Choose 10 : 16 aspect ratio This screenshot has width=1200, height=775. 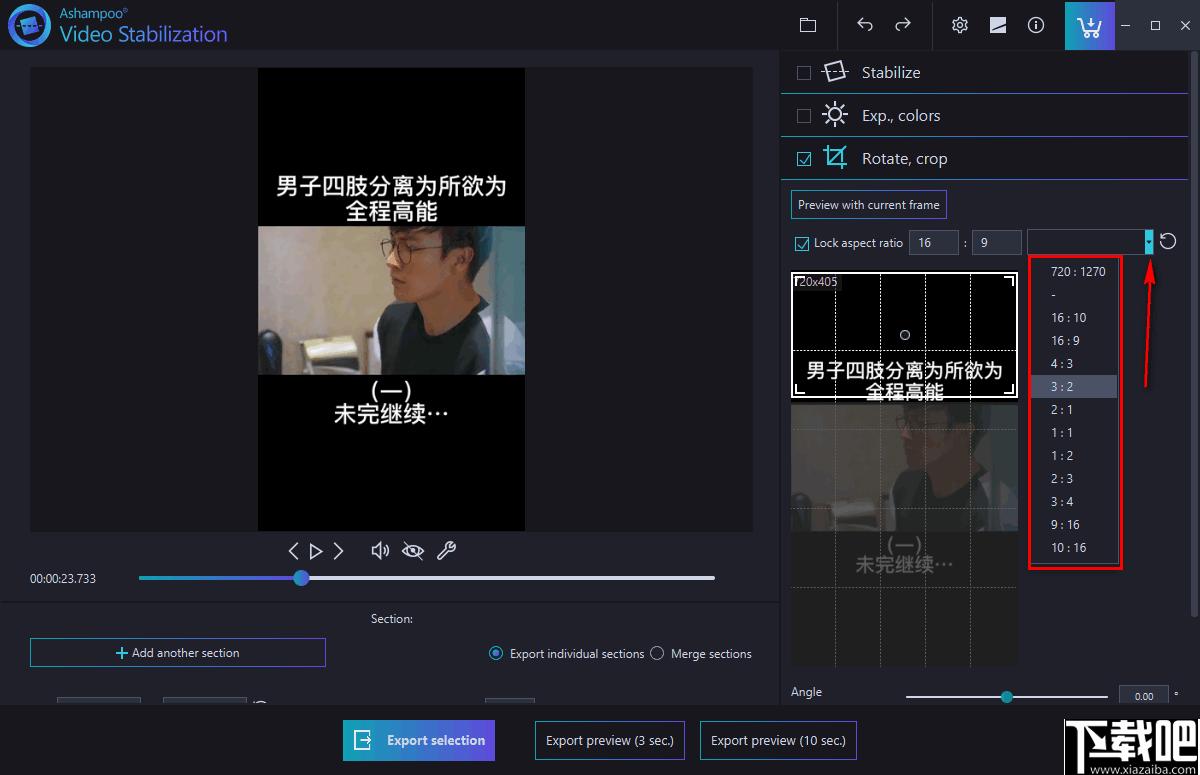click(x=1074, y=548)
